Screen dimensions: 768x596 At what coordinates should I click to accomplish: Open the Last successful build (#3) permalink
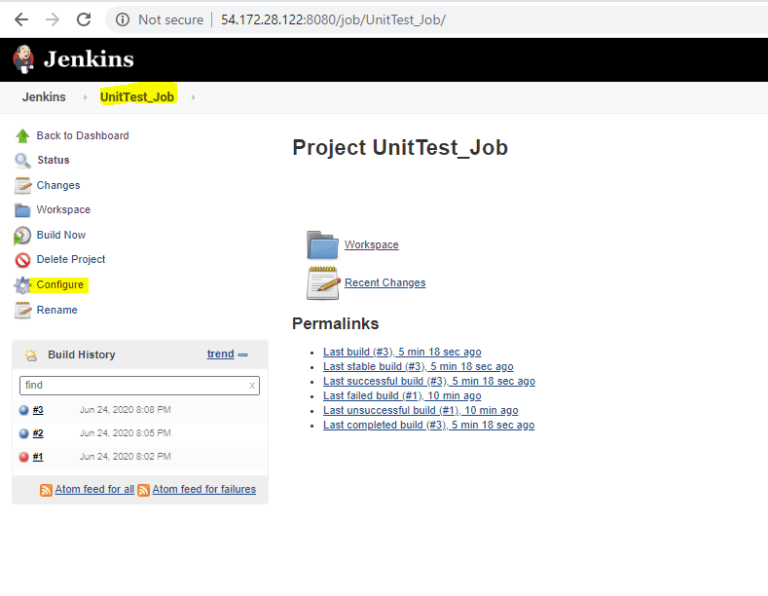429,381
